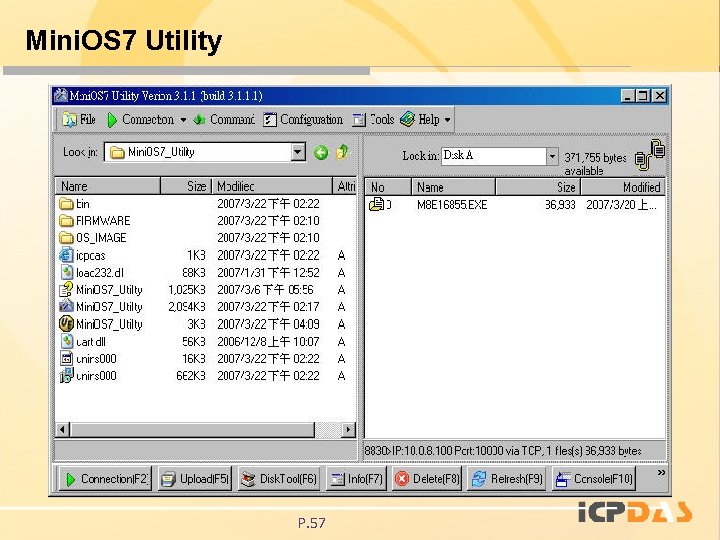This screenshot has height=540, width=720.
Task: Click the up one folder icon
Action: [x=342, y=152]
